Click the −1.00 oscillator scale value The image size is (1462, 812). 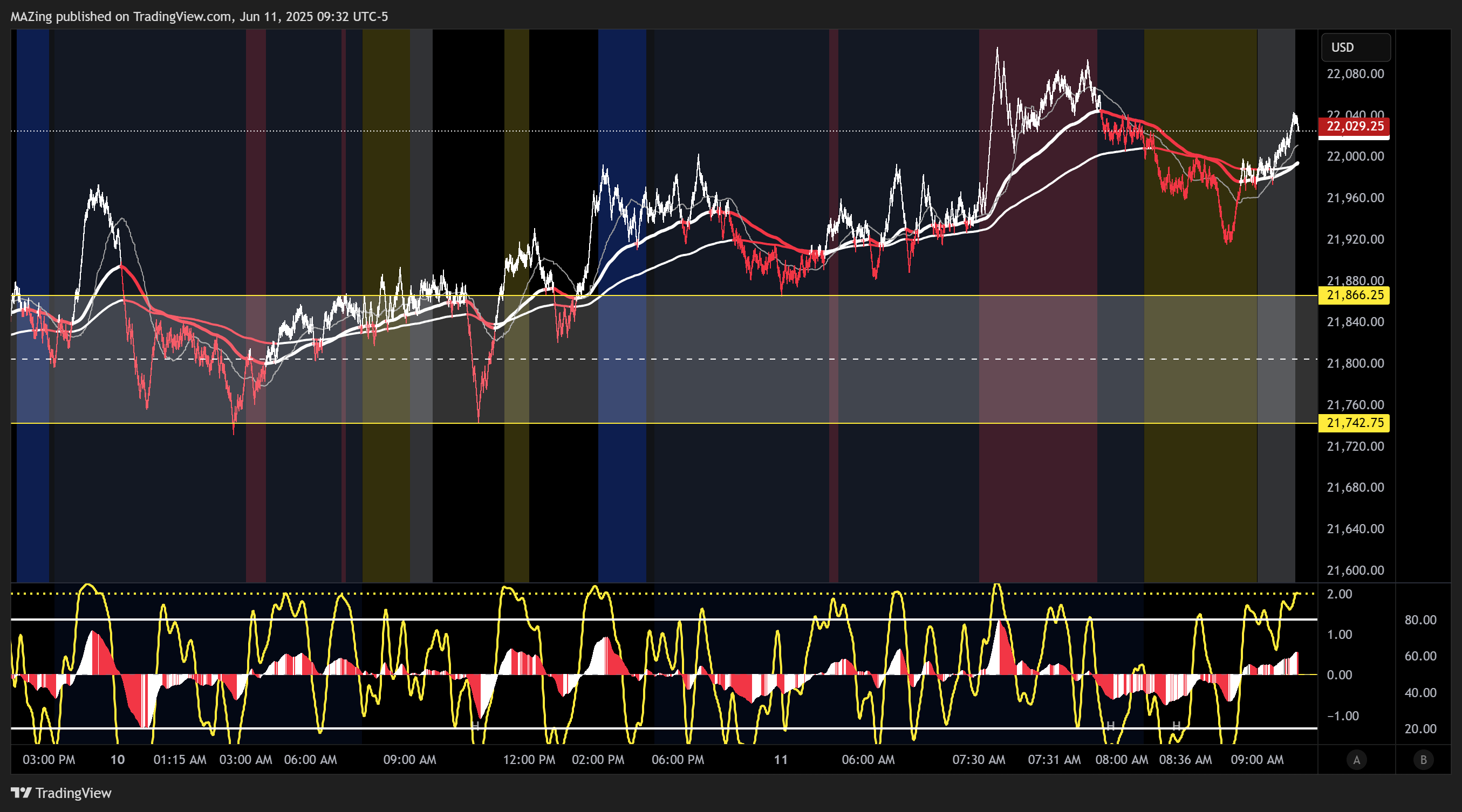(1342, 715)
